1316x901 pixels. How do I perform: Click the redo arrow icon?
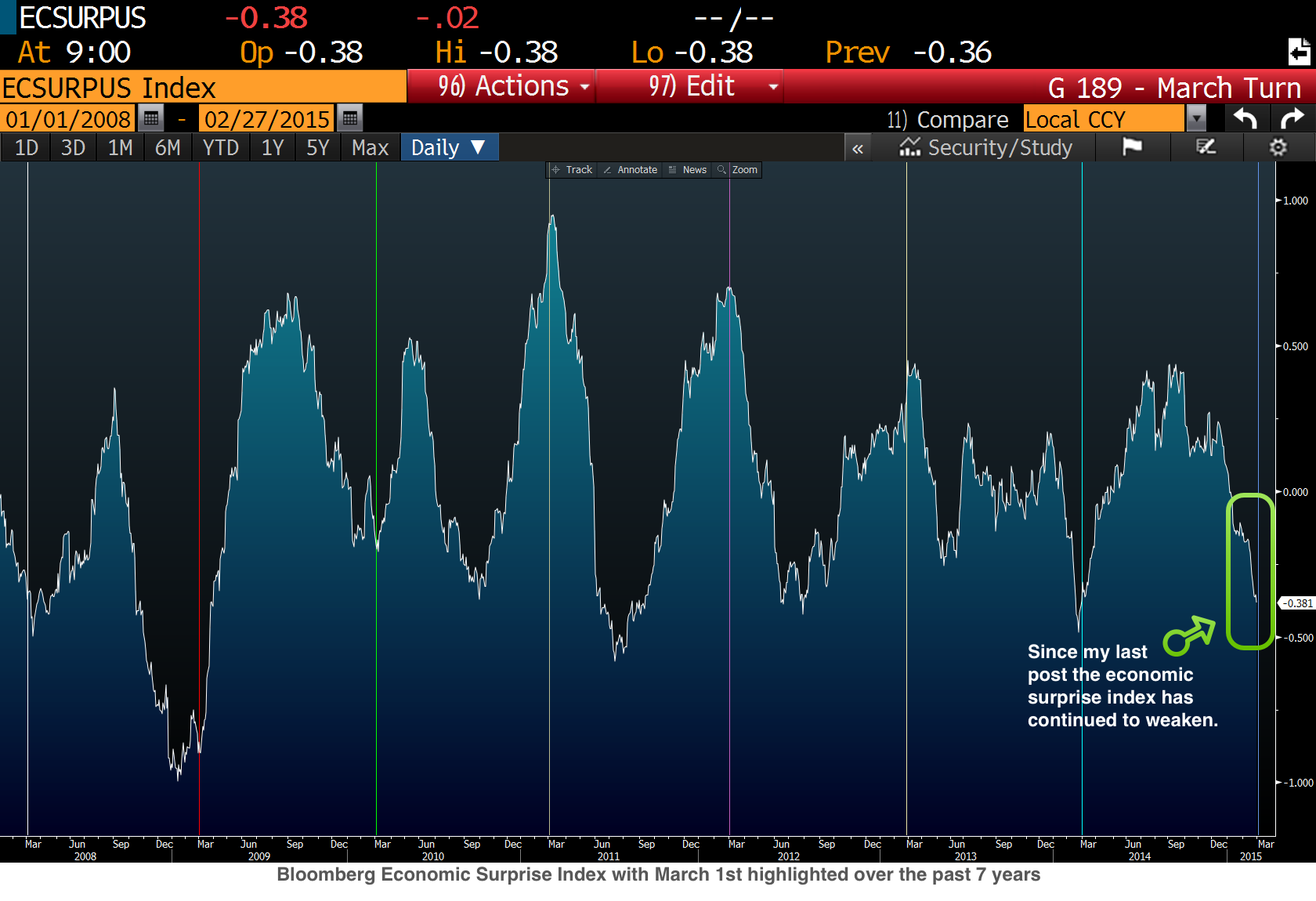tap(1292, 118)
